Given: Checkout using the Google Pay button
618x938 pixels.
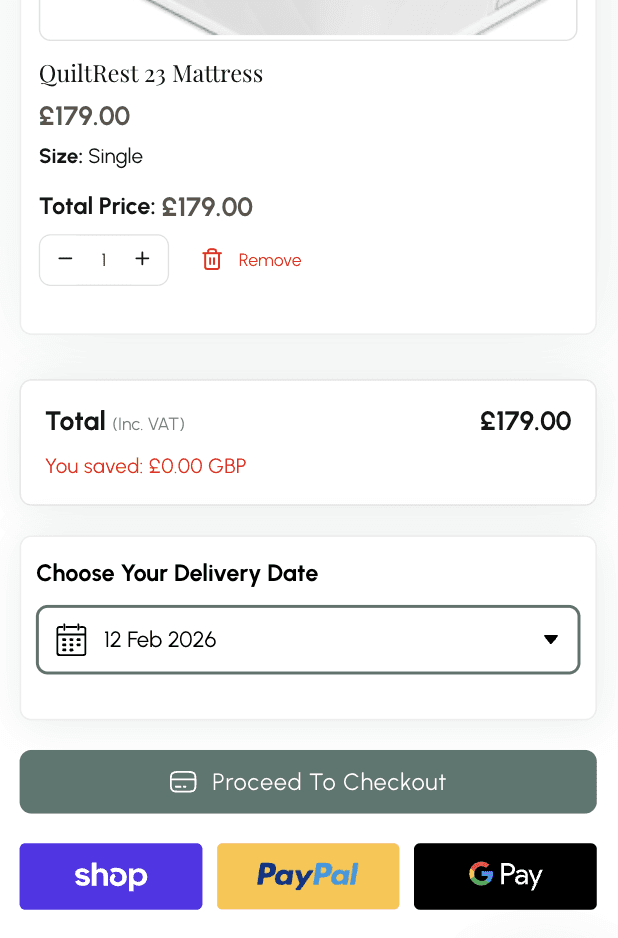Looking at the screenshot, I should pyautogui.click(x=505, y=875).
